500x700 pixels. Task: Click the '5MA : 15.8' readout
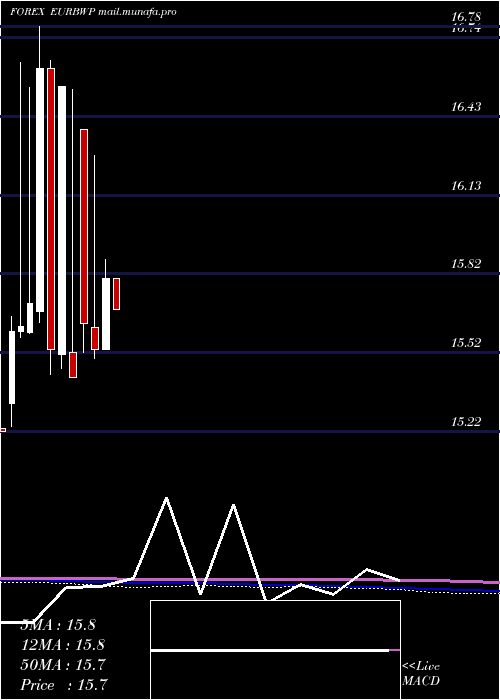[58, 625]
